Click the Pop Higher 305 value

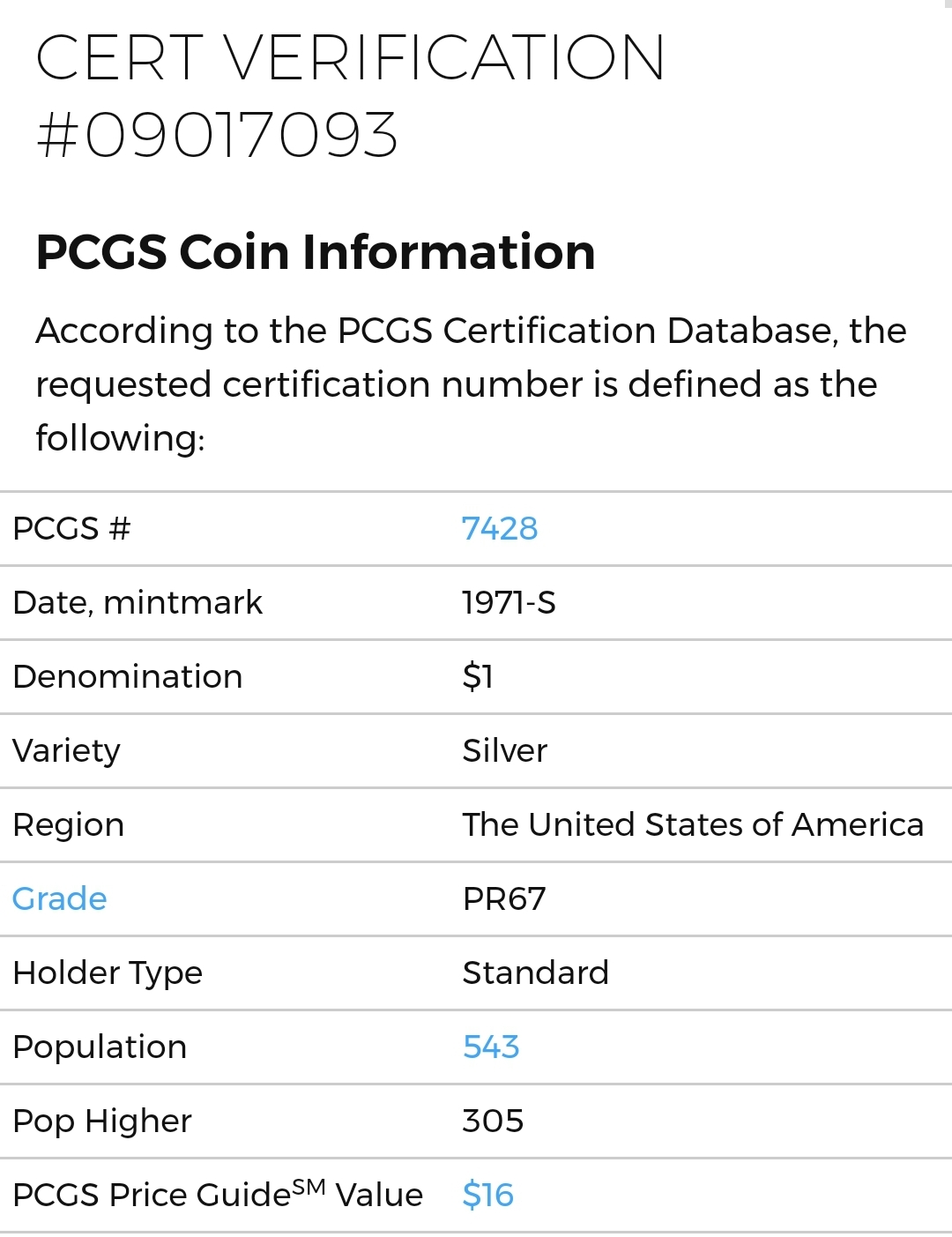[493, 1121]
